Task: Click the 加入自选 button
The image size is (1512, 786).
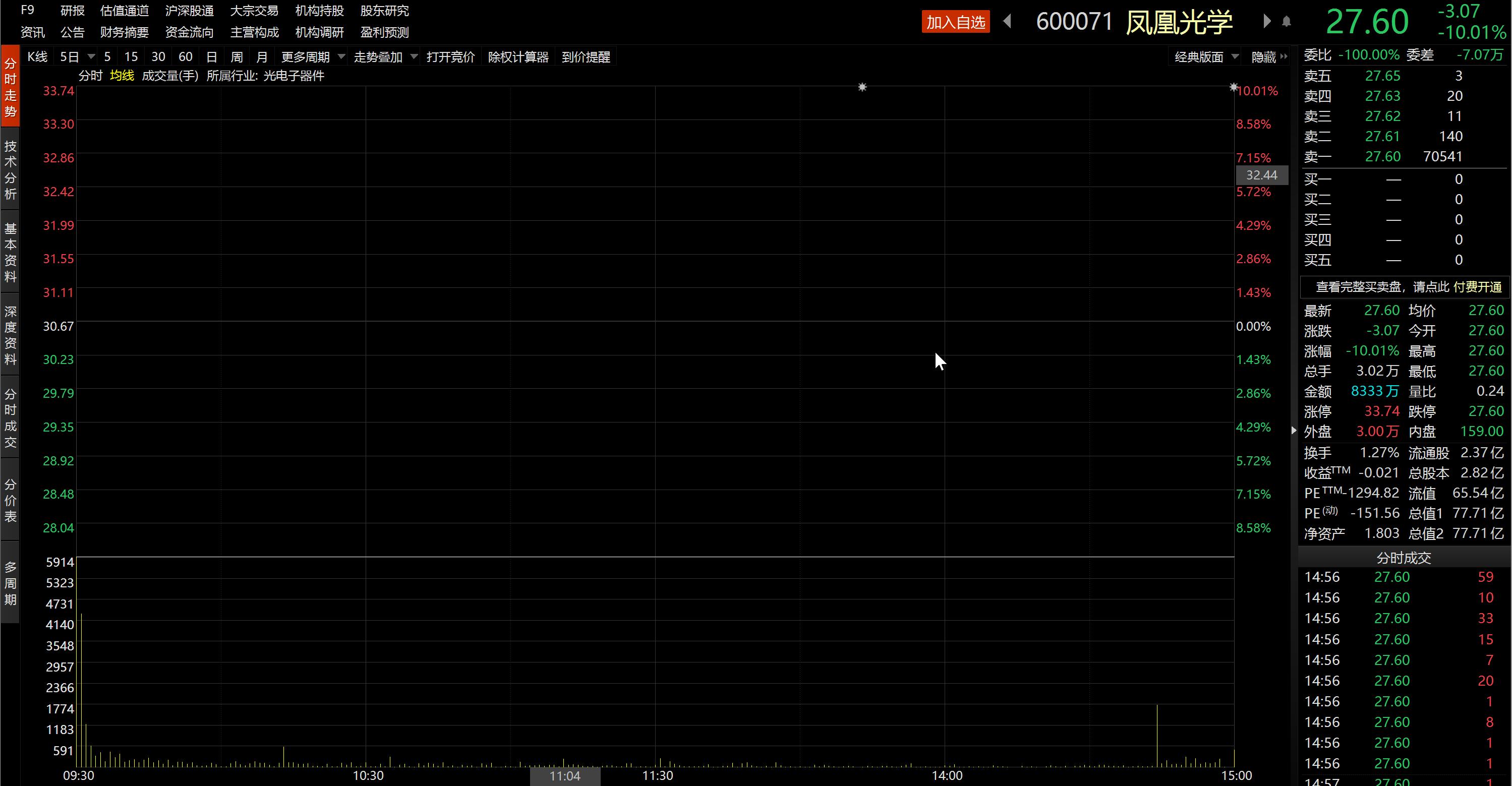Action: pos(955,22)
